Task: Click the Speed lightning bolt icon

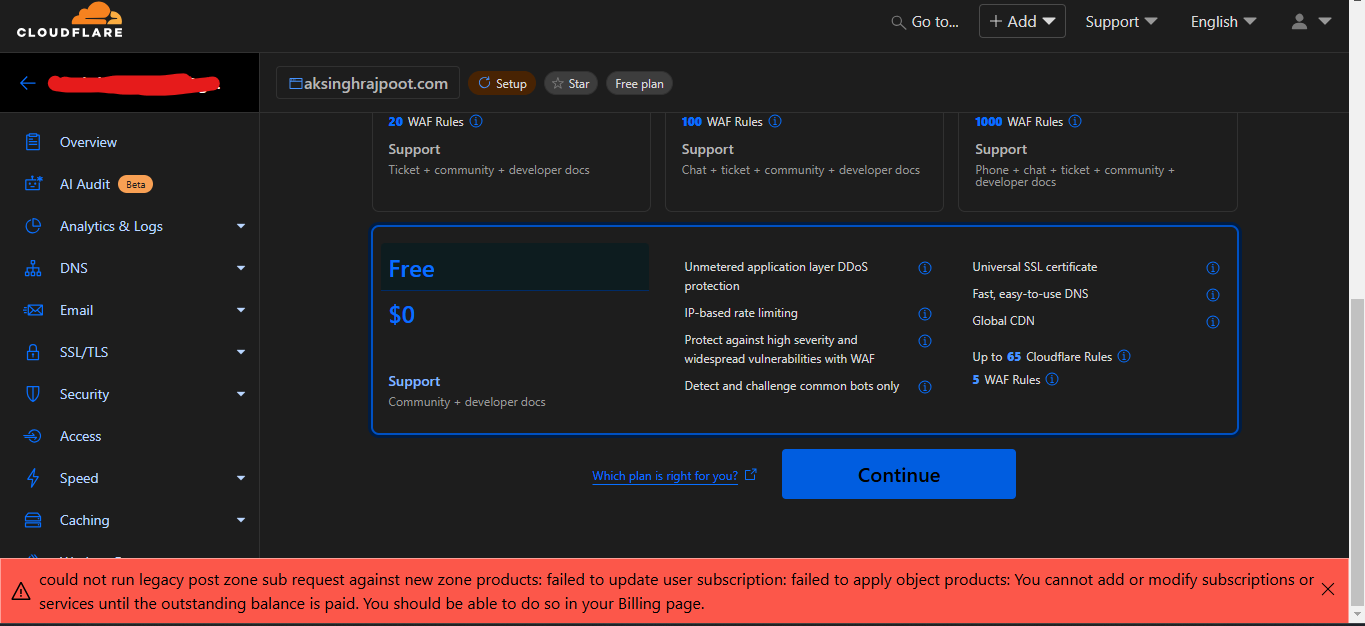Action: pyautogui.click(x=34, y=478)
